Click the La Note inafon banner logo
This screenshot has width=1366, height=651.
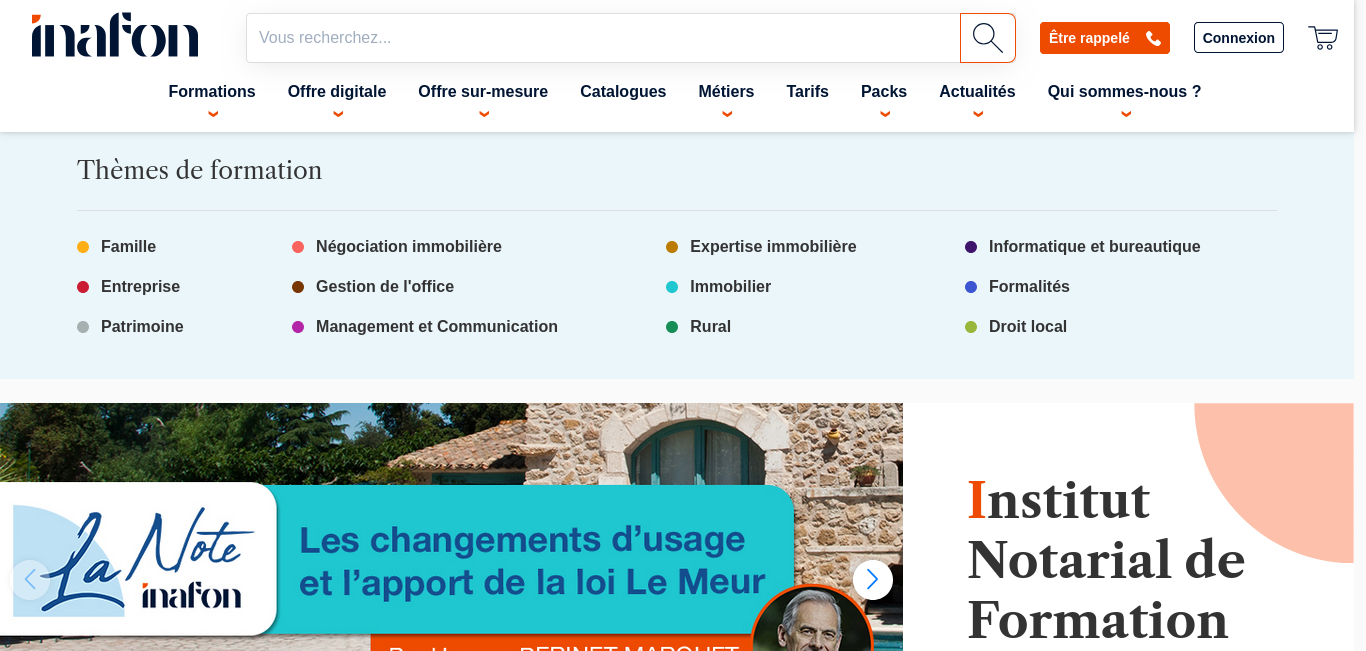138,559
